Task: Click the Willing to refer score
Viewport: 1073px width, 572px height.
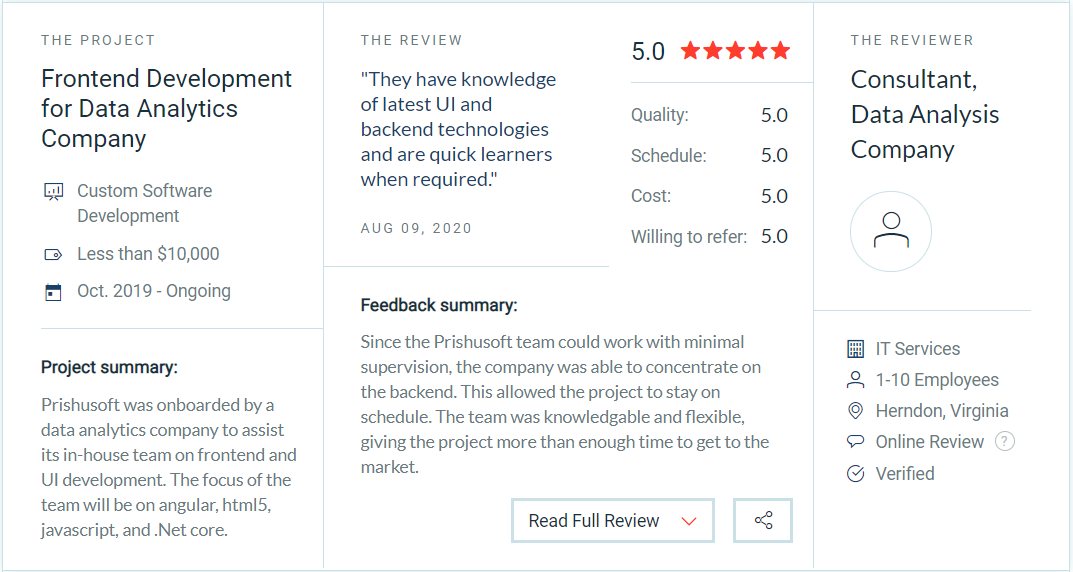Action: pyautogui.click(x=774, y=237)
